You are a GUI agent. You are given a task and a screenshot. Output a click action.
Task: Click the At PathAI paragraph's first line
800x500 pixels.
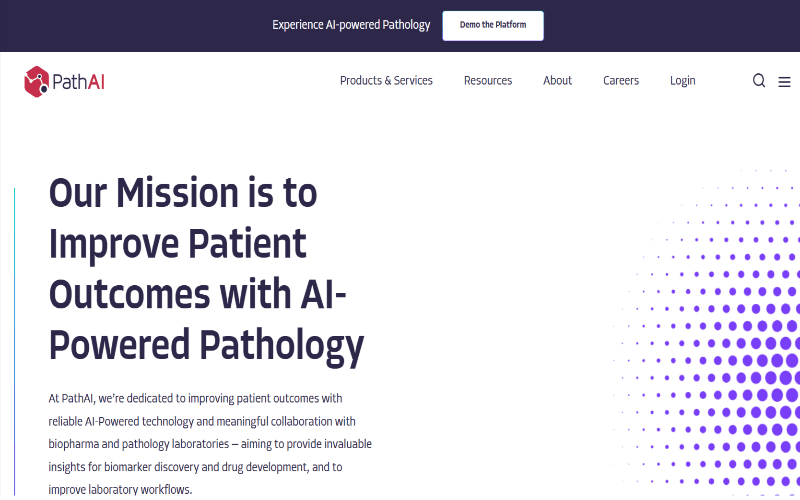click(195, 398)
